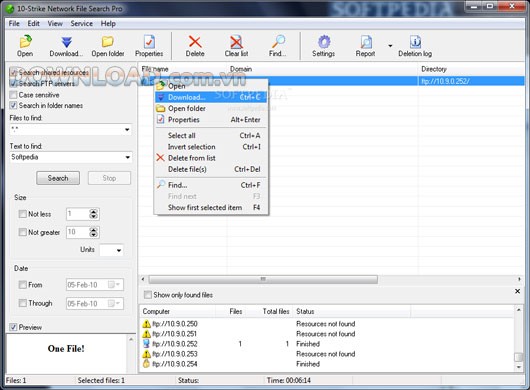
Task: Choose Invert selection in the context menu
Action: 211,147
